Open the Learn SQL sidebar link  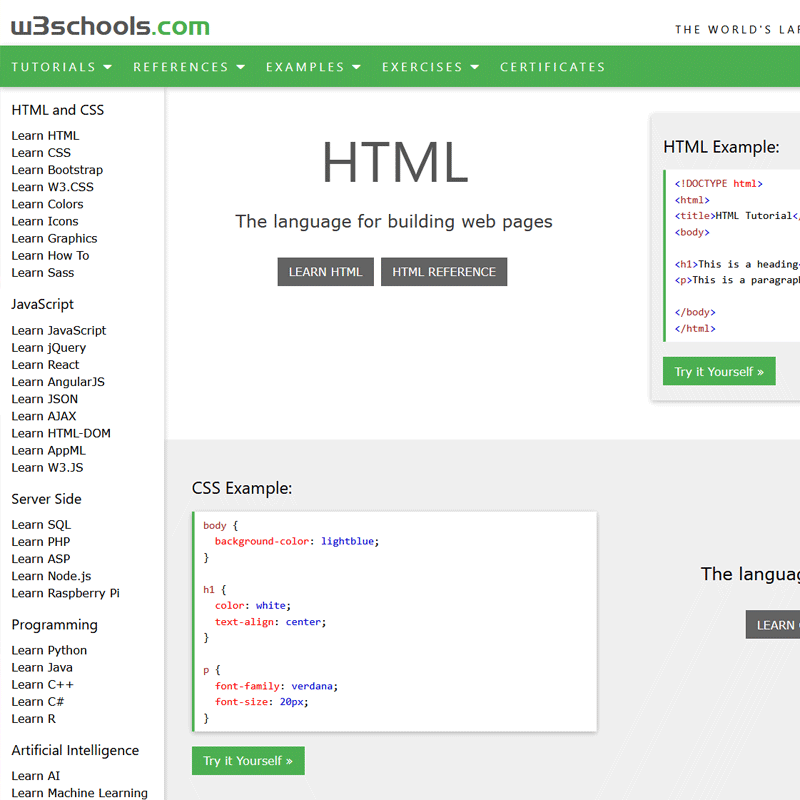[40, 524]
